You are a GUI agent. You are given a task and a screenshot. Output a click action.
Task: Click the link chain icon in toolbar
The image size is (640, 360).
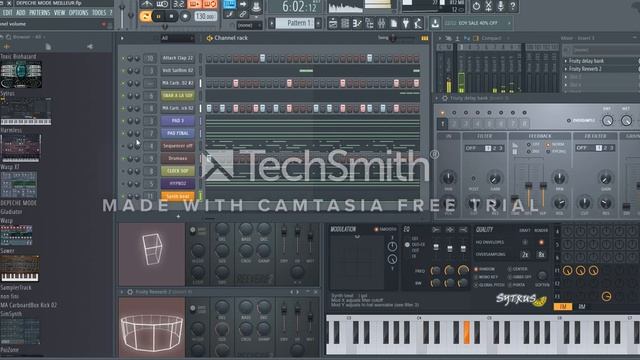point(243,15)
